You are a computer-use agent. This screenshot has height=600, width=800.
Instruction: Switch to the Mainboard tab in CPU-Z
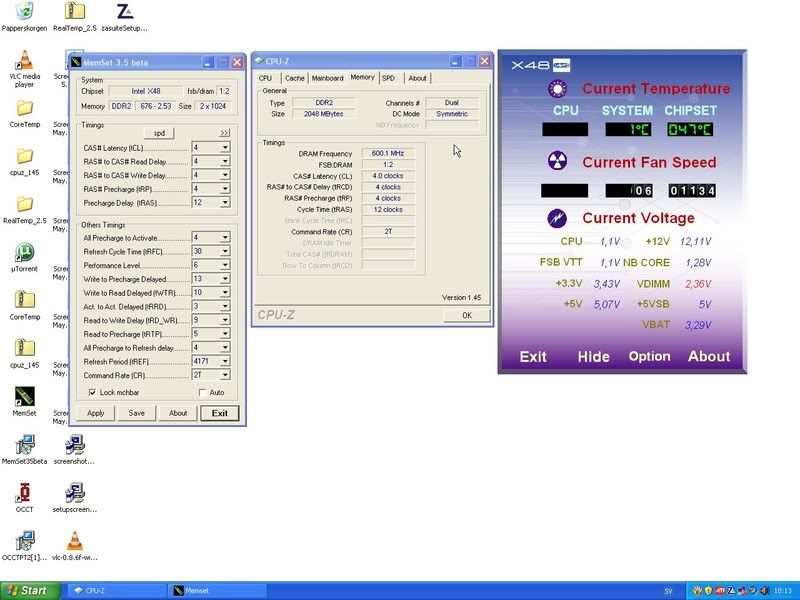[x=327, y=78]
